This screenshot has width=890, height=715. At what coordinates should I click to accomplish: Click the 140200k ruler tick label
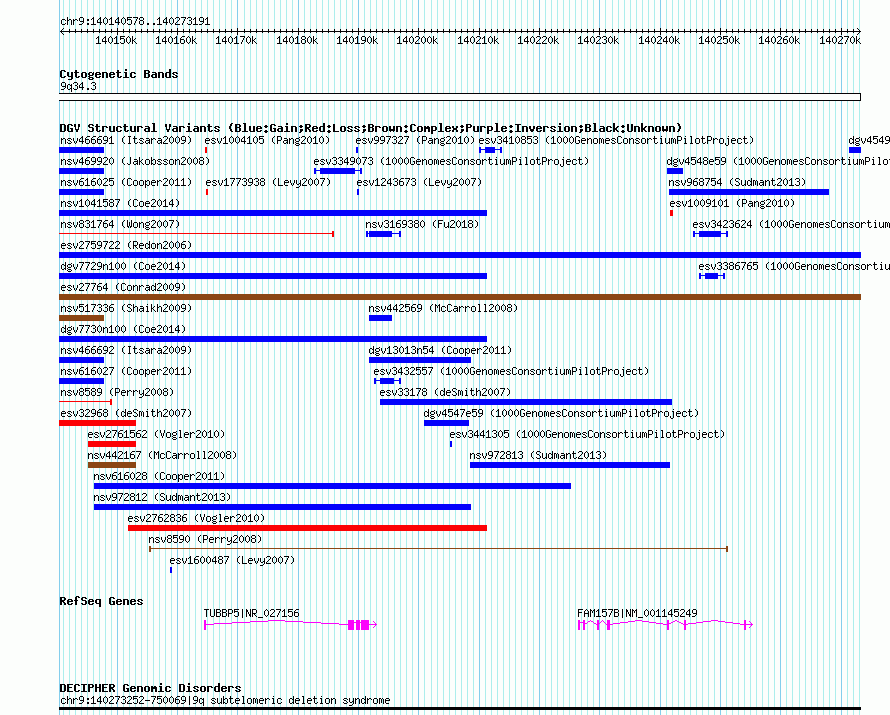point(417,40)
